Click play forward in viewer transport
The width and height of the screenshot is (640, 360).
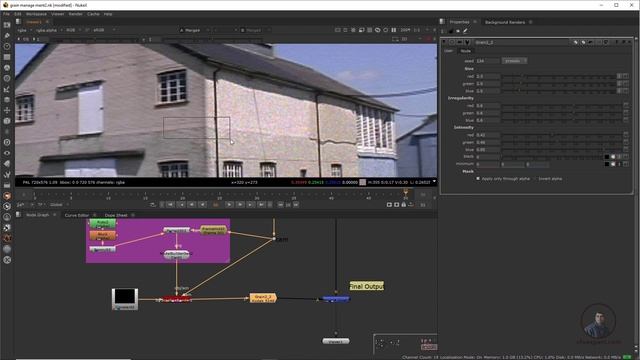[x=229, y=204]
